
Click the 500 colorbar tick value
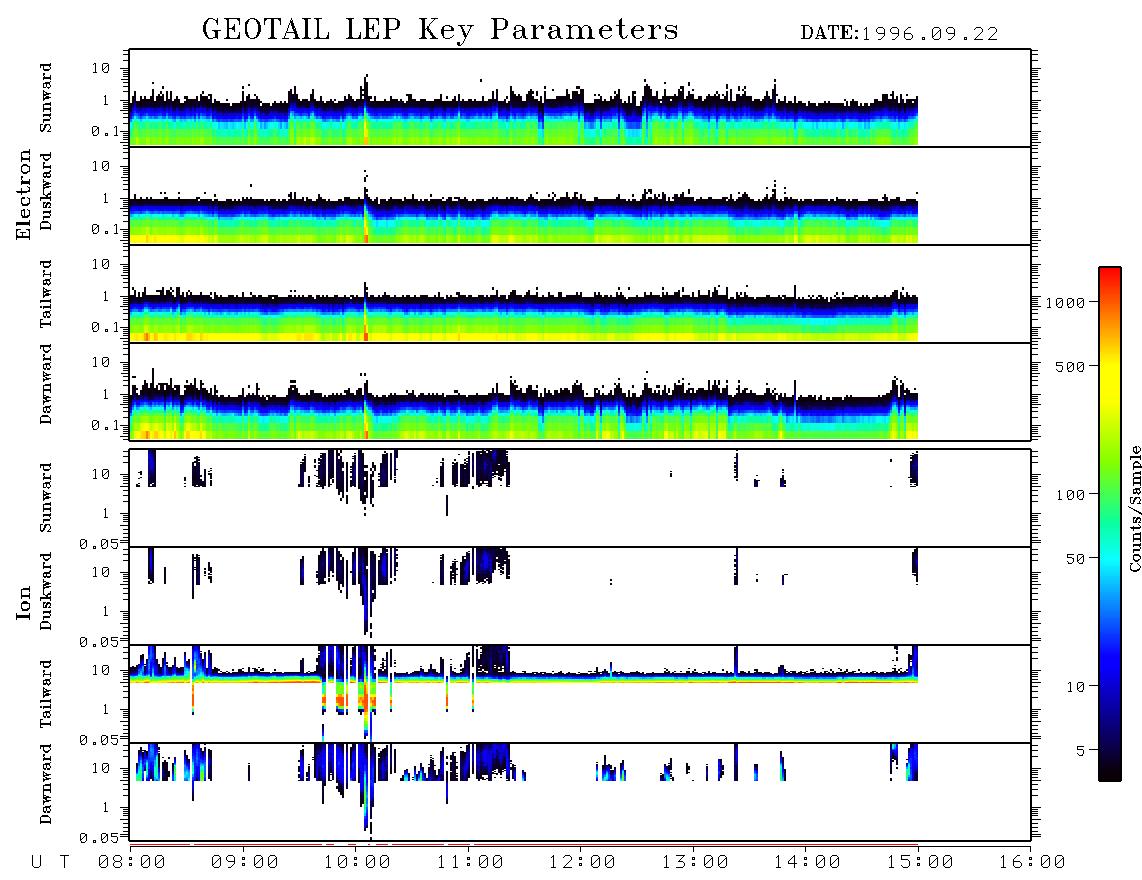tap(1070, 367)
